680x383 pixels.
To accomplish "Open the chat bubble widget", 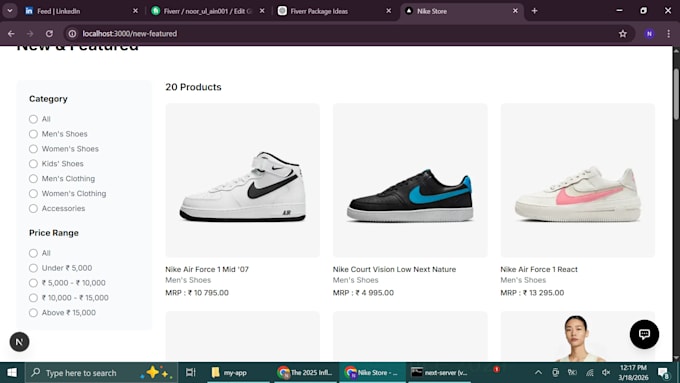I will tap(644, 334).
